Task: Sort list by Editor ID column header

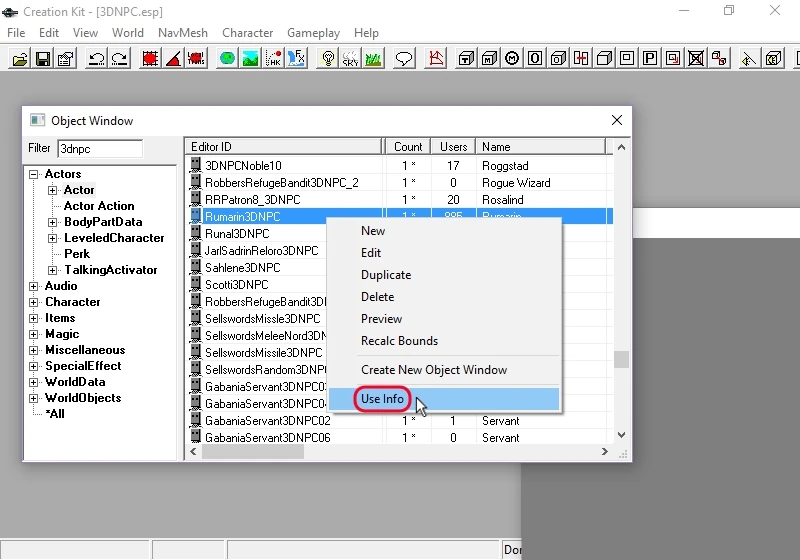Action: point(284,147)
